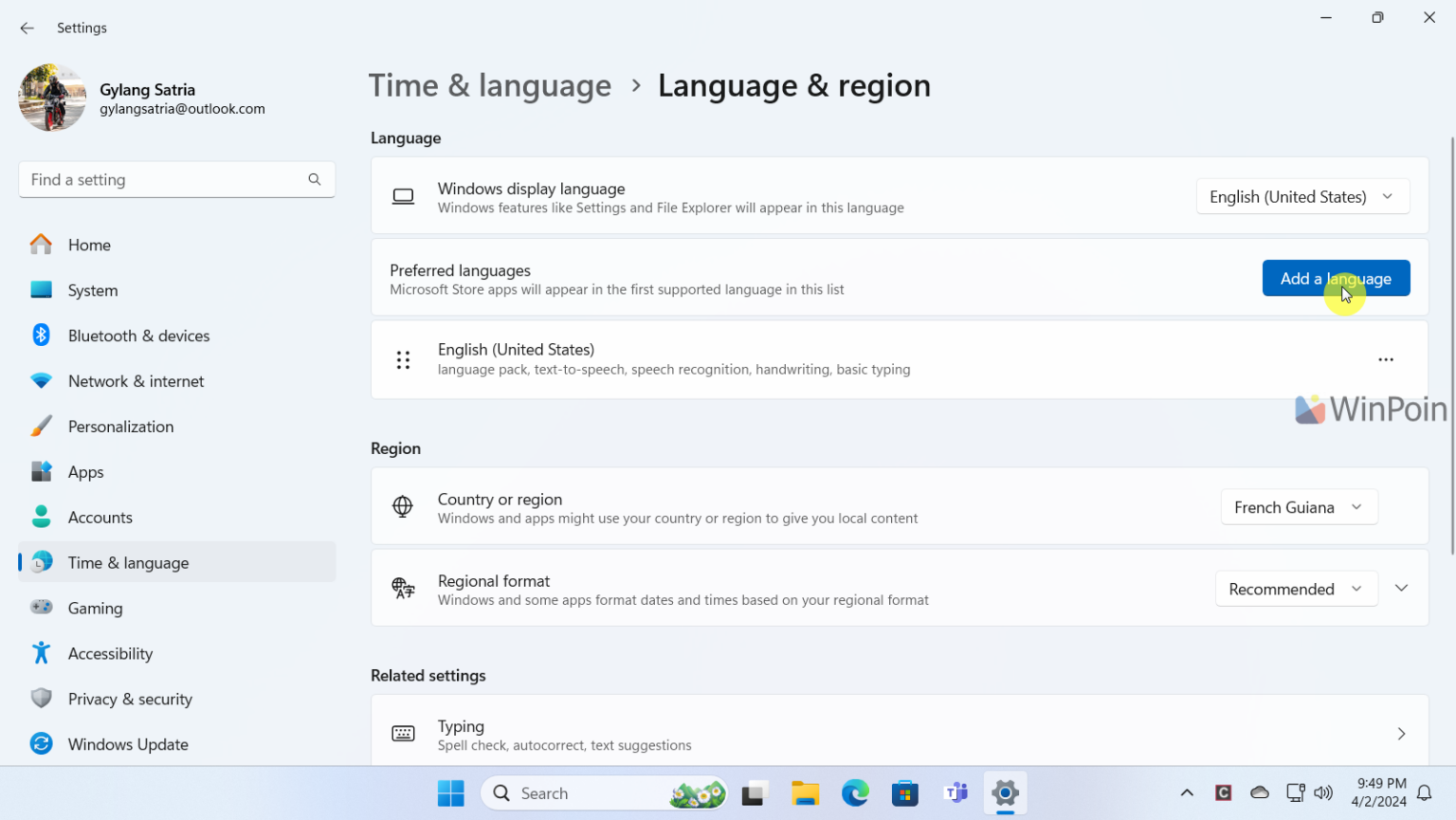Open clock and date 9:49 PM

[x=1379, y=793]
